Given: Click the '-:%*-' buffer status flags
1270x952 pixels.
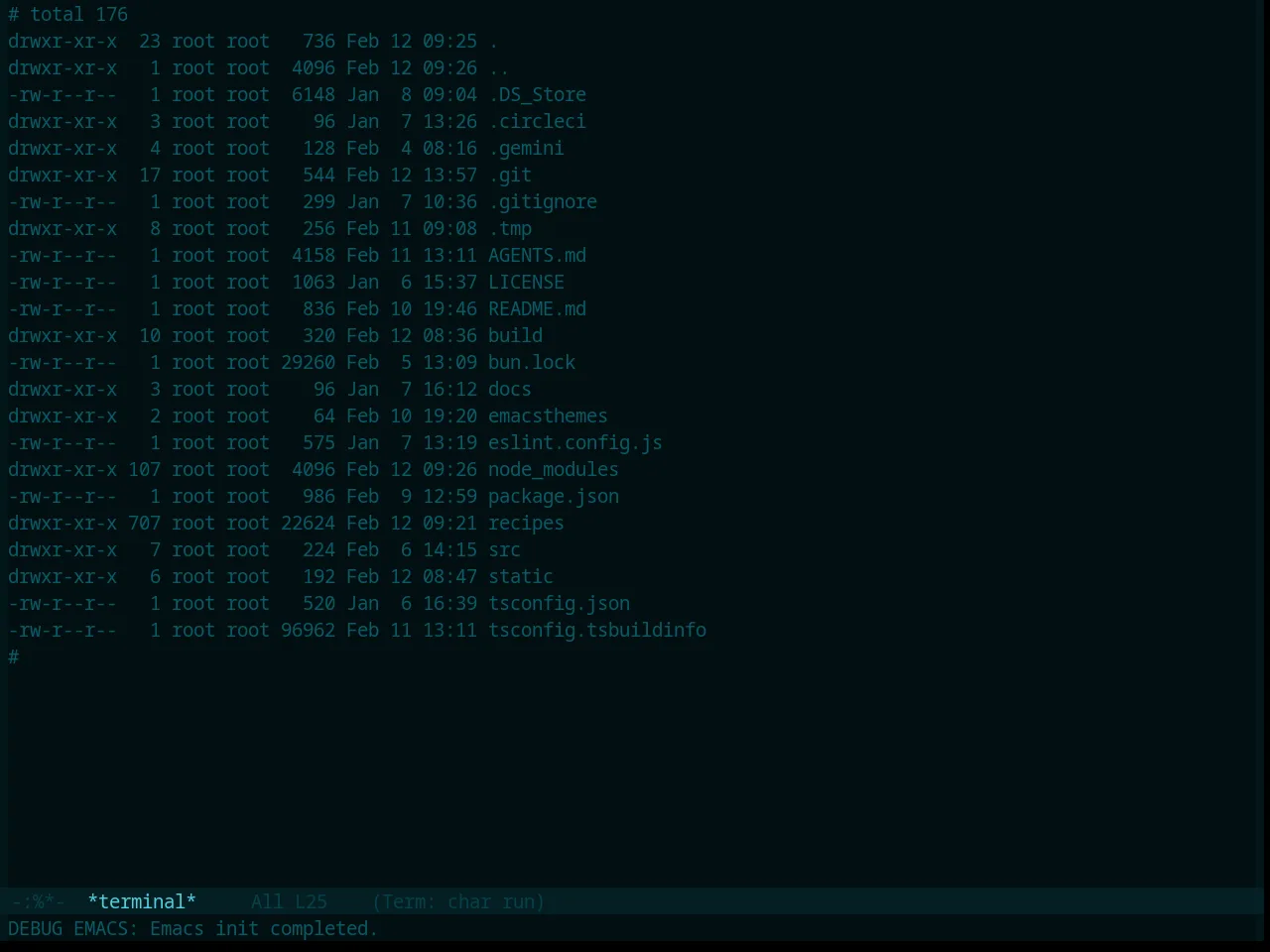Looking at the screenshot, I should (37, 901).
